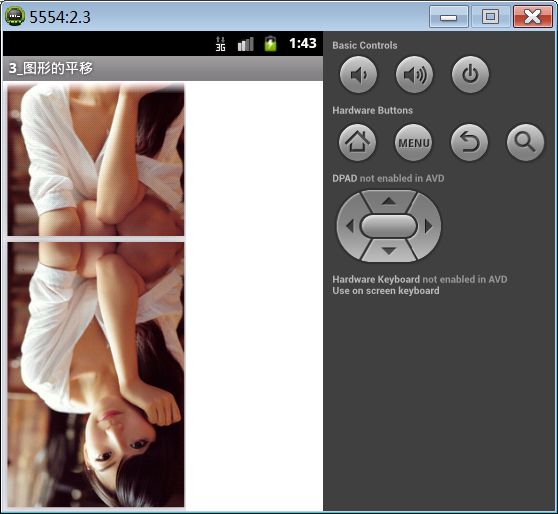Click the DPAD right arrow
This screenshot has width=558, height=514.
pos(428,226)
